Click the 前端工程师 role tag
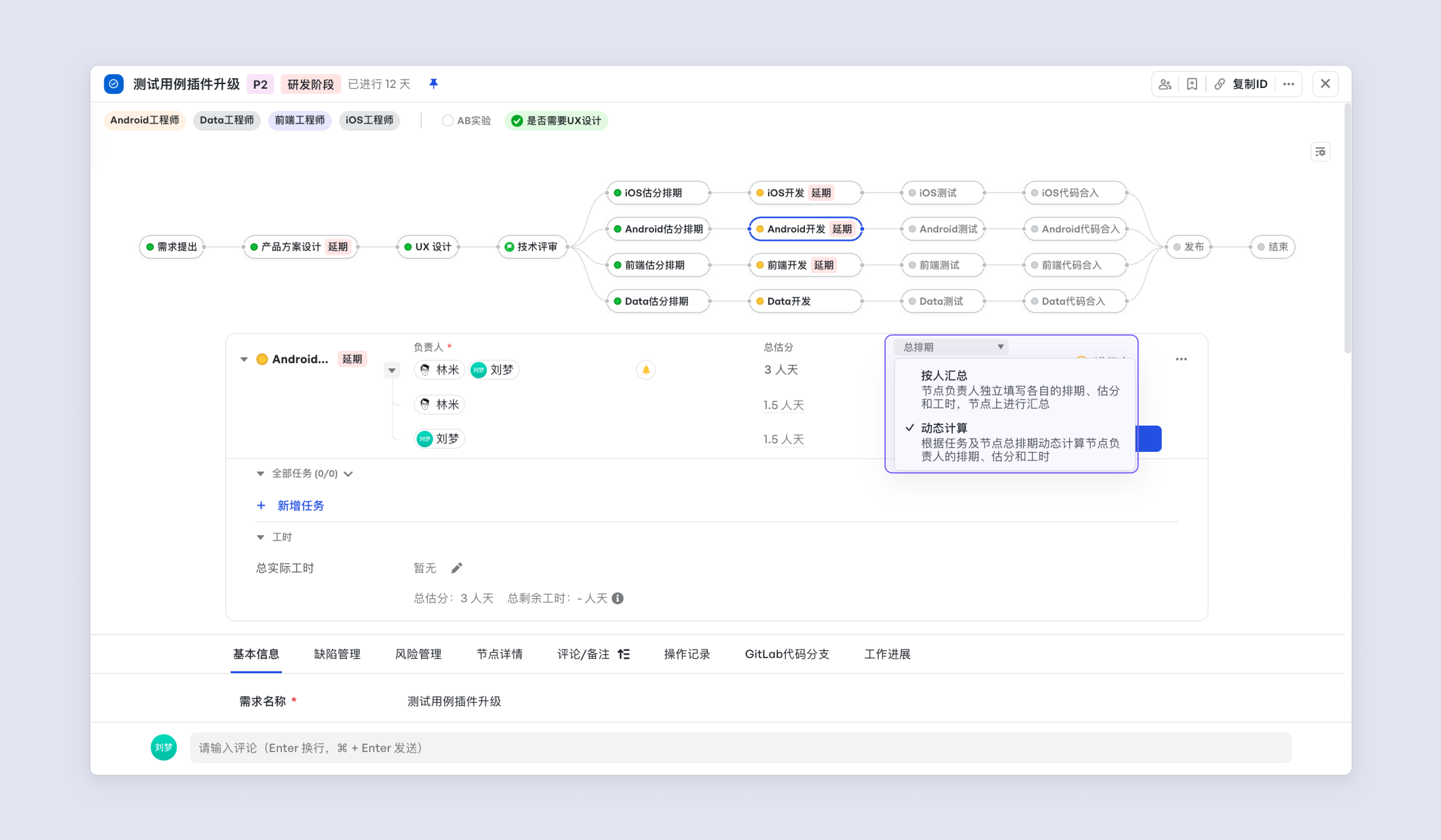The width and height of the screenshot is (1441, 840). [x=300, y=121]
